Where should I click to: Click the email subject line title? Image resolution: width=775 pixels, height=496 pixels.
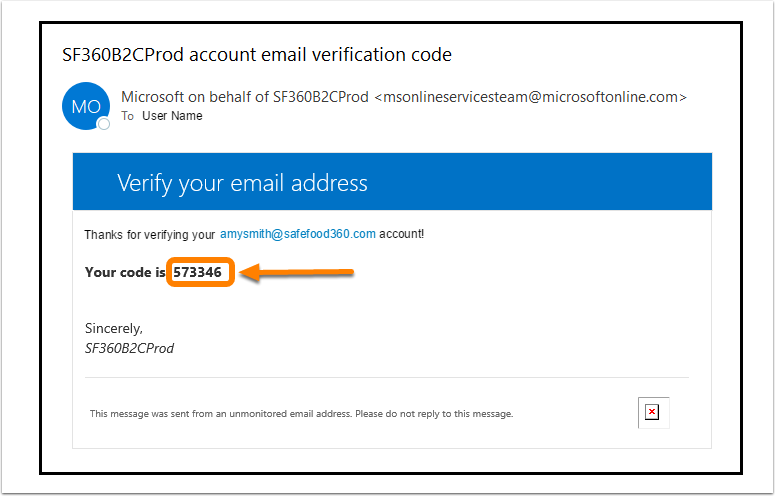click(x=257, y=53)
